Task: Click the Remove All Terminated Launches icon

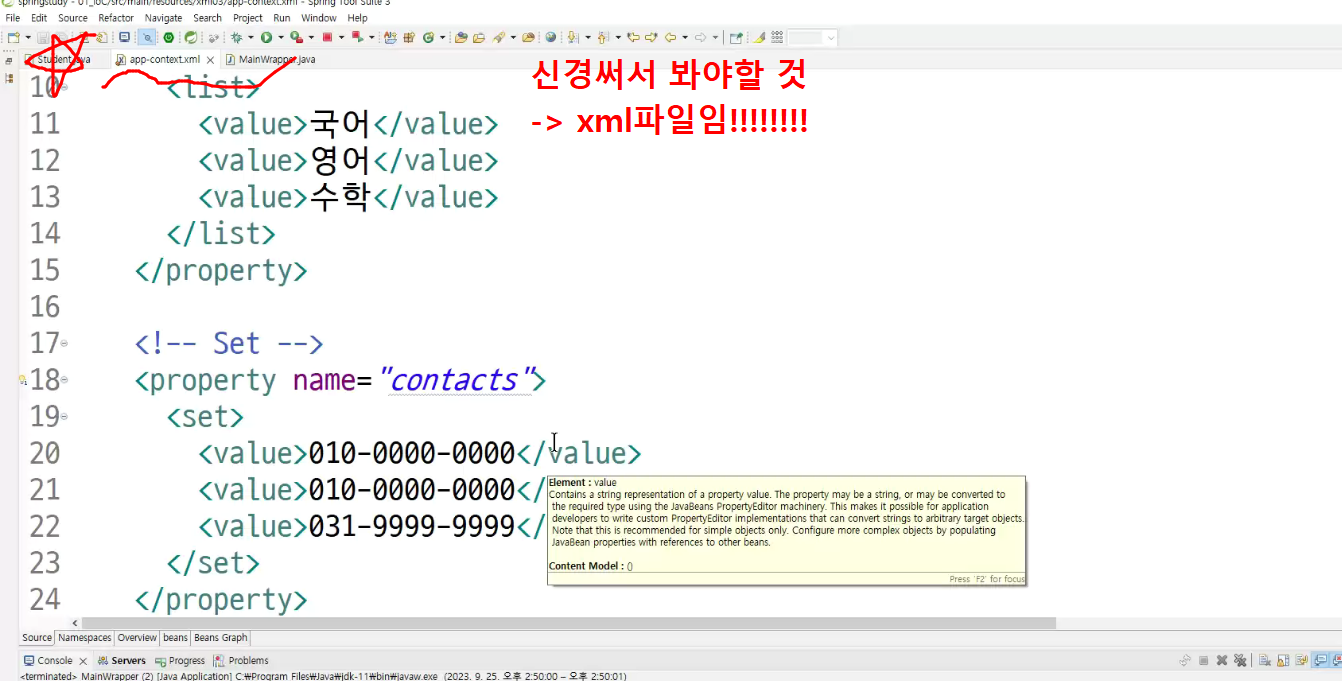Action: (1240, 660)
